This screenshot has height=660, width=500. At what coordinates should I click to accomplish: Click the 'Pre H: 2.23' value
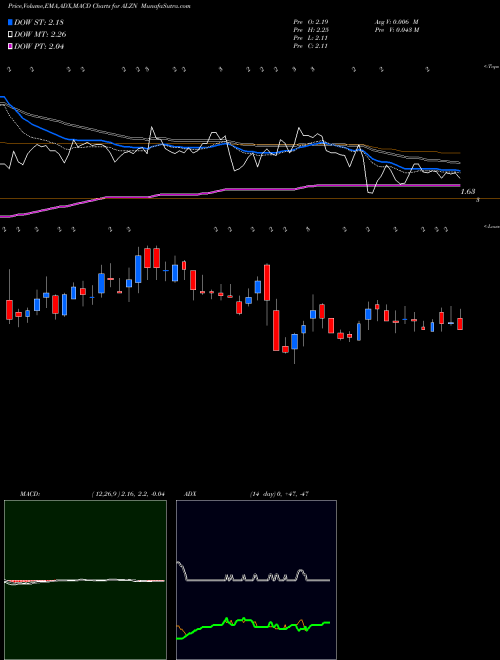[x=311, y=30]
